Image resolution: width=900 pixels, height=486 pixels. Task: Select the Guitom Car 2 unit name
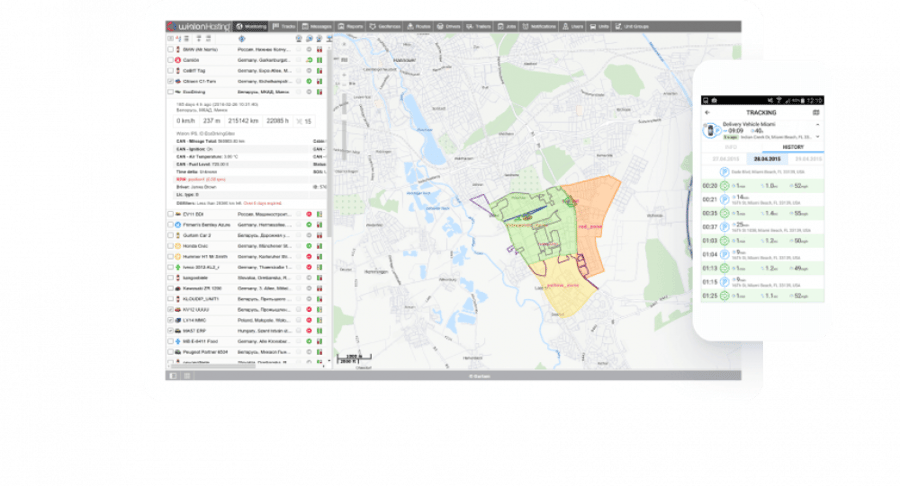tap(197, 235)
